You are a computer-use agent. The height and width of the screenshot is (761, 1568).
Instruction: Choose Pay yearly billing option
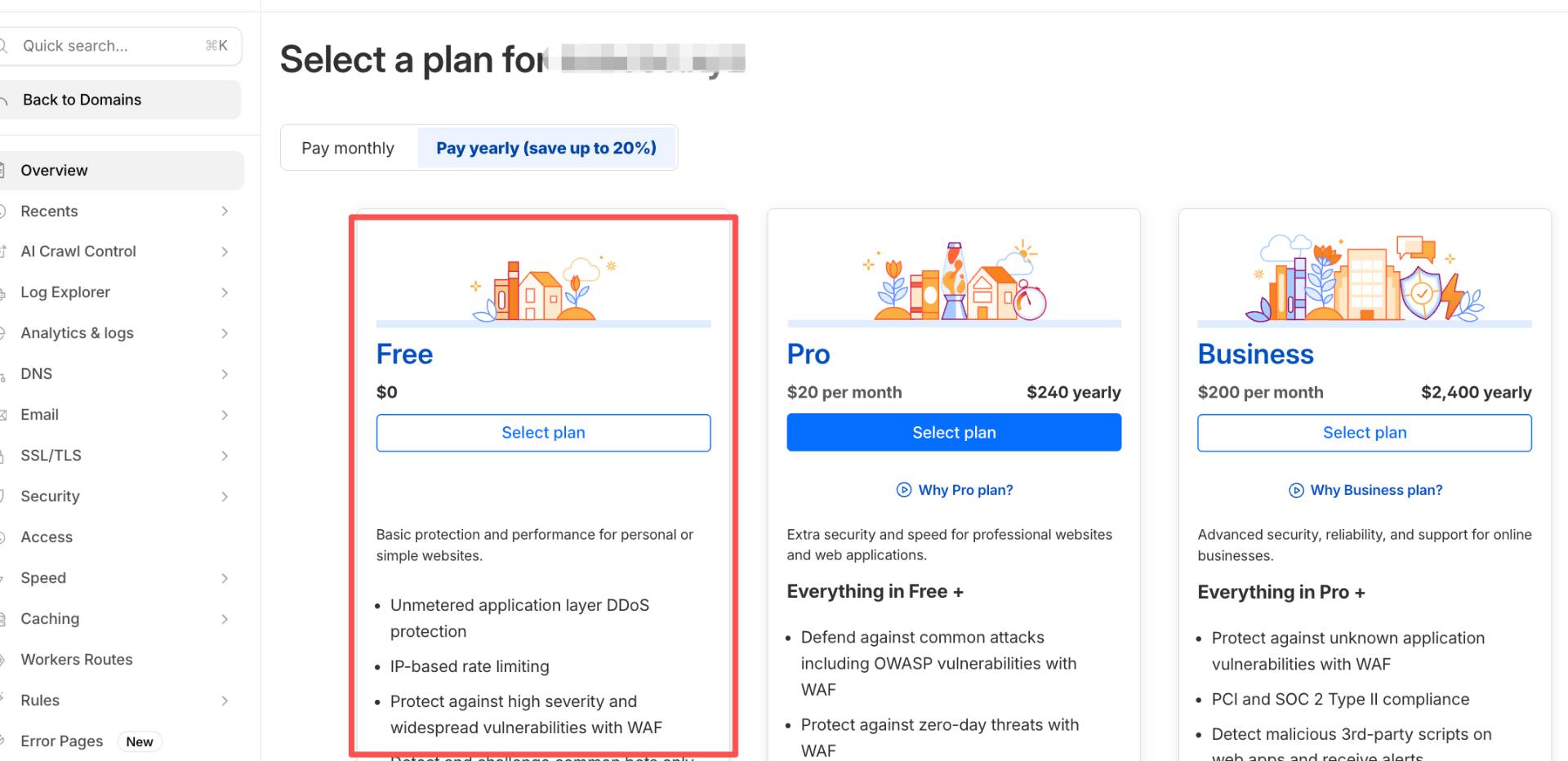point(546,148)
